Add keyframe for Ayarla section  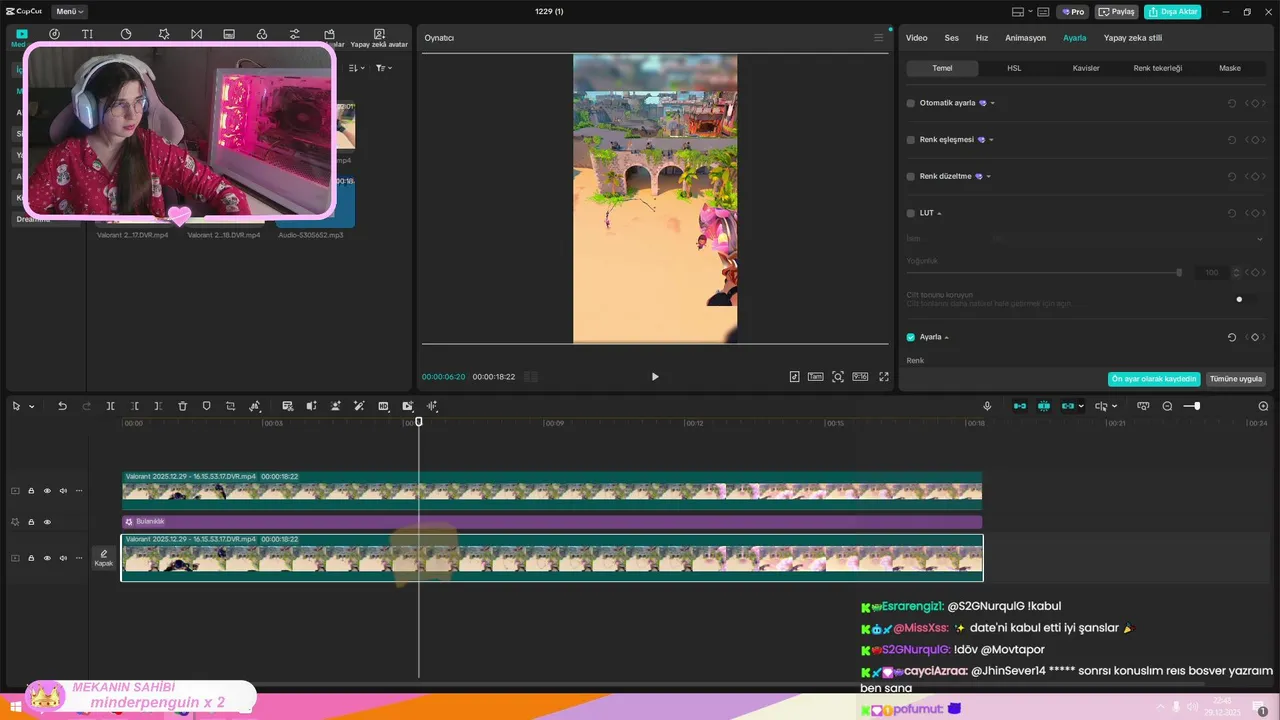click(1255, 338)
